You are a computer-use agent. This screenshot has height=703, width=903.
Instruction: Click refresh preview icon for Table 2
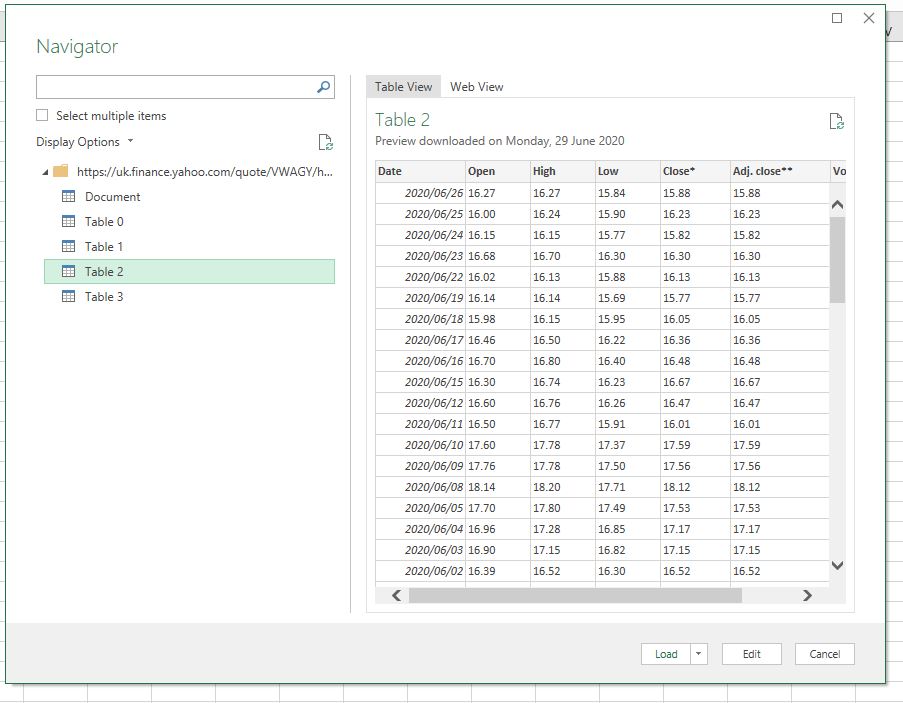pos(836,121)
